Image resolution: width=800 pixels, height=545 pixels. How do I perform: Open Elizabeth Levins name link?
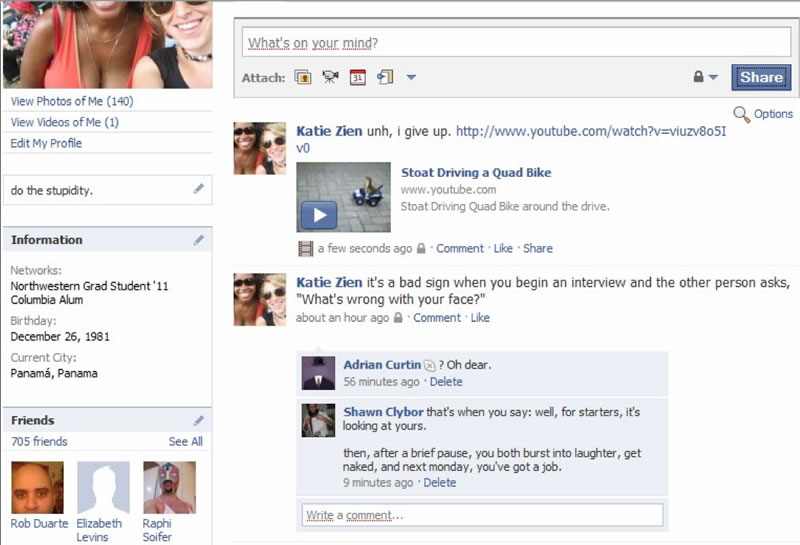click(x=99, y=530)
